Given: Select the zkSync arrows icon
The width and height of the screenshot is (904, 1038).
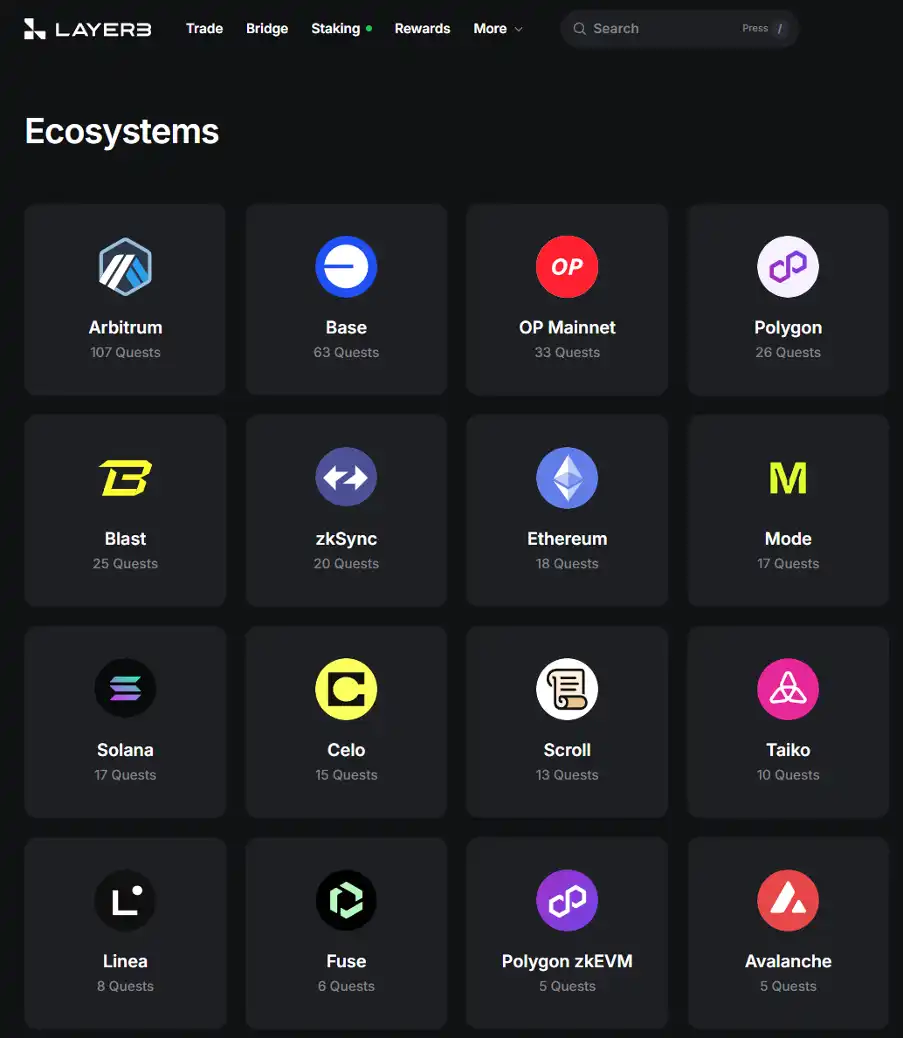Looking at the screenshot, I should click(346, 477).
